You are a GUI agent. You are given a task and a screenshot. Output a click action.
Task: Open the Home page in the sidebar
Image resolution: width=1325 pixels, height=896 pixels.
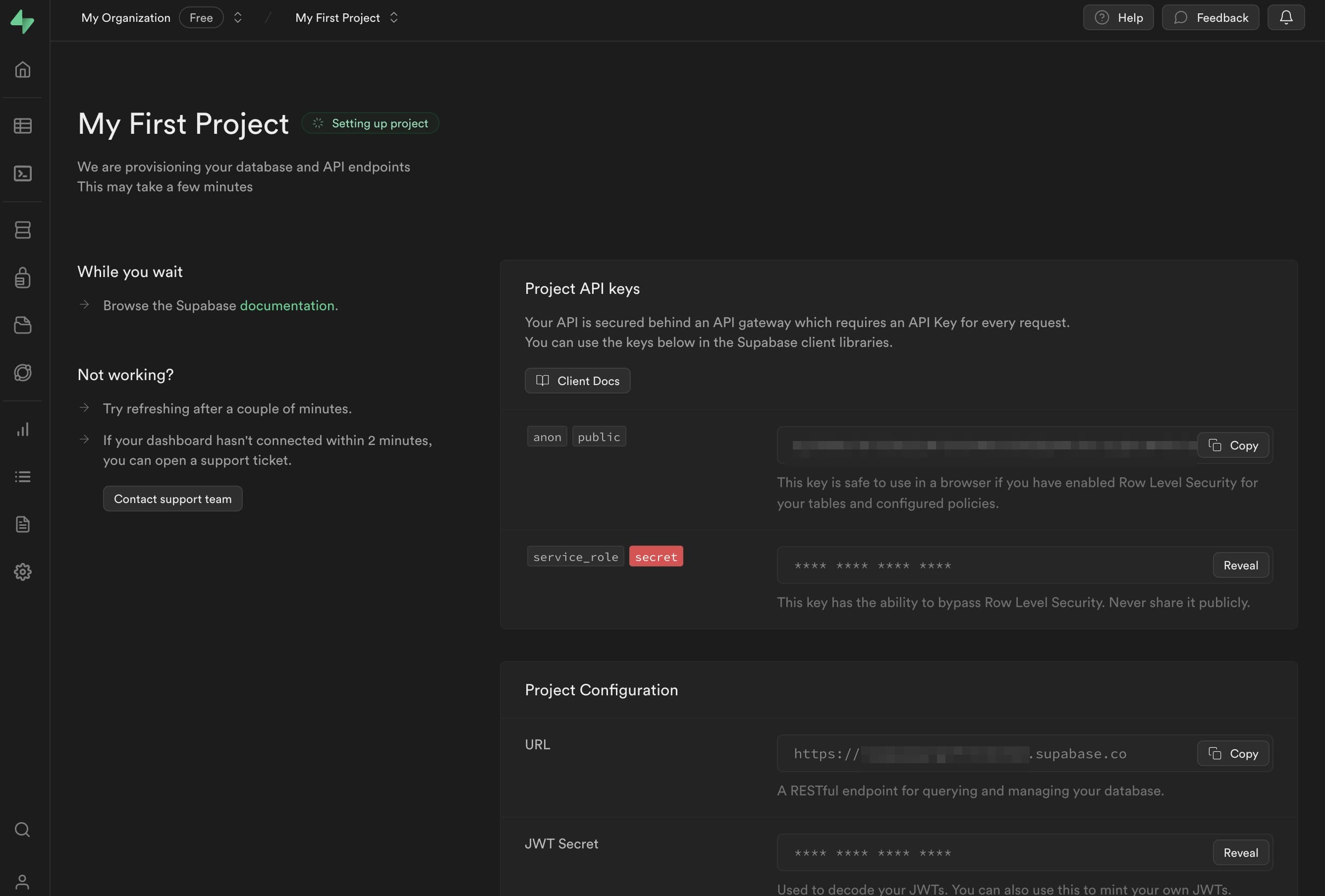(x=22, y=69)
